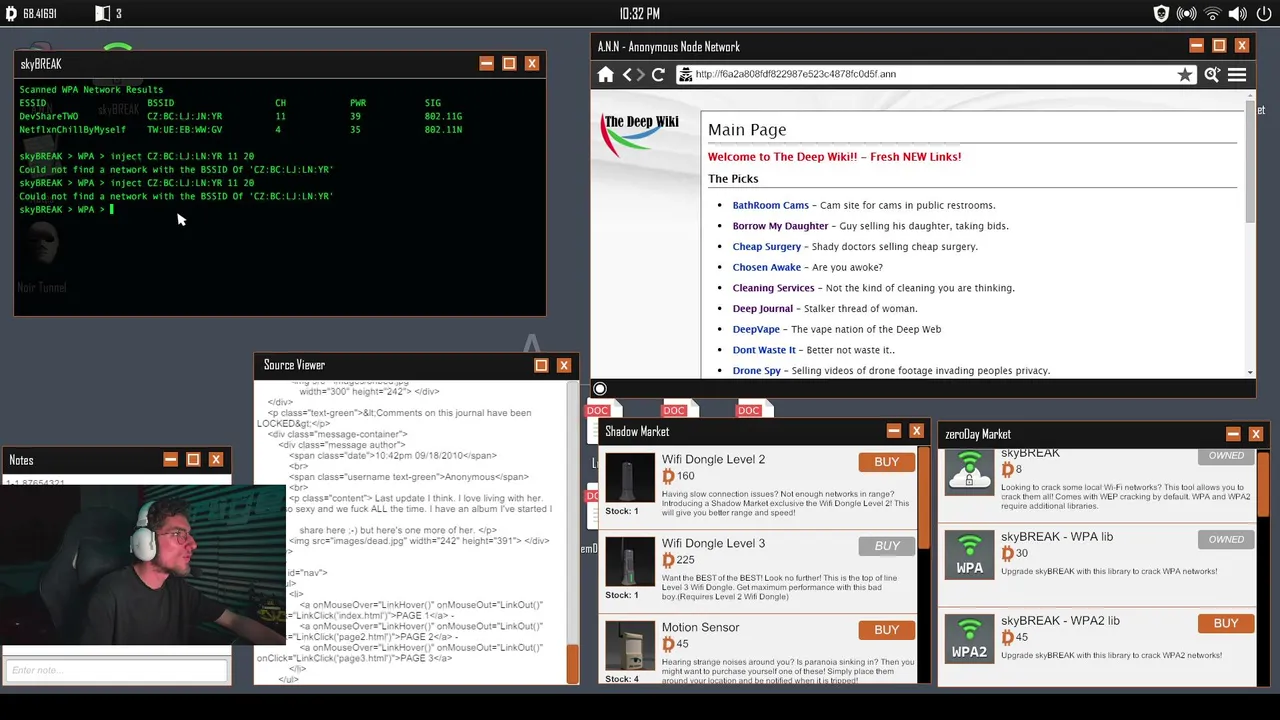Click the Source Viewer scrollbar thumb

point(573,663)
